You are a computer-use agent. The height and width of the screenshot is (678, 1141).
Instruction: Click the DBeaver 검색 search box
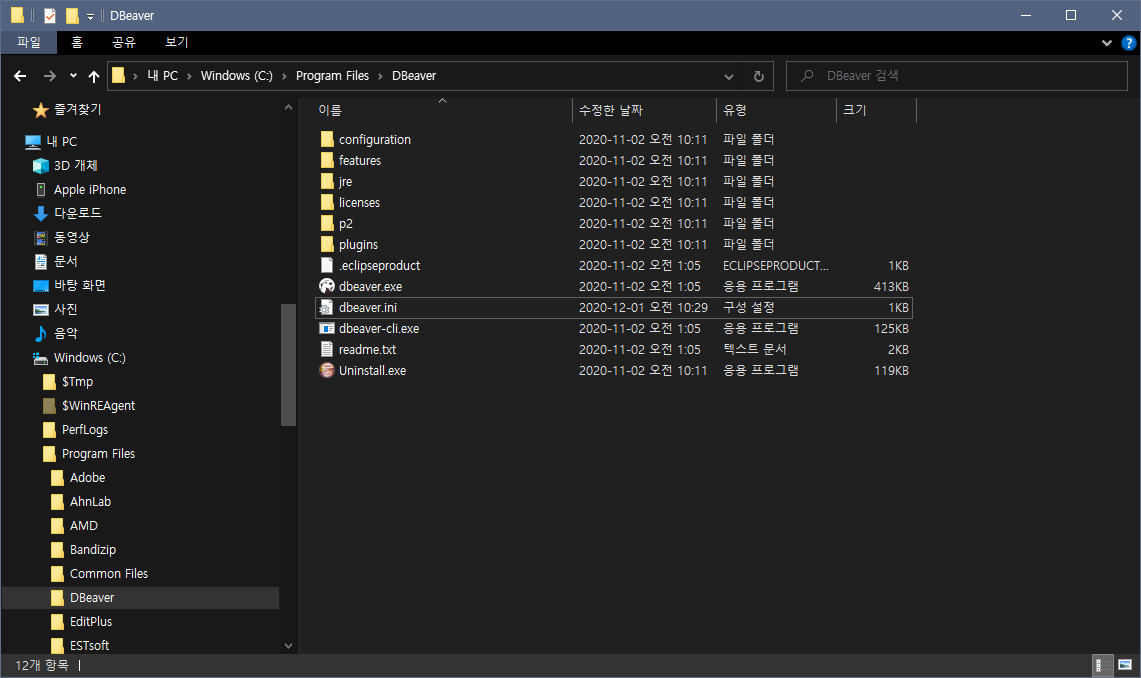[957, 76]
